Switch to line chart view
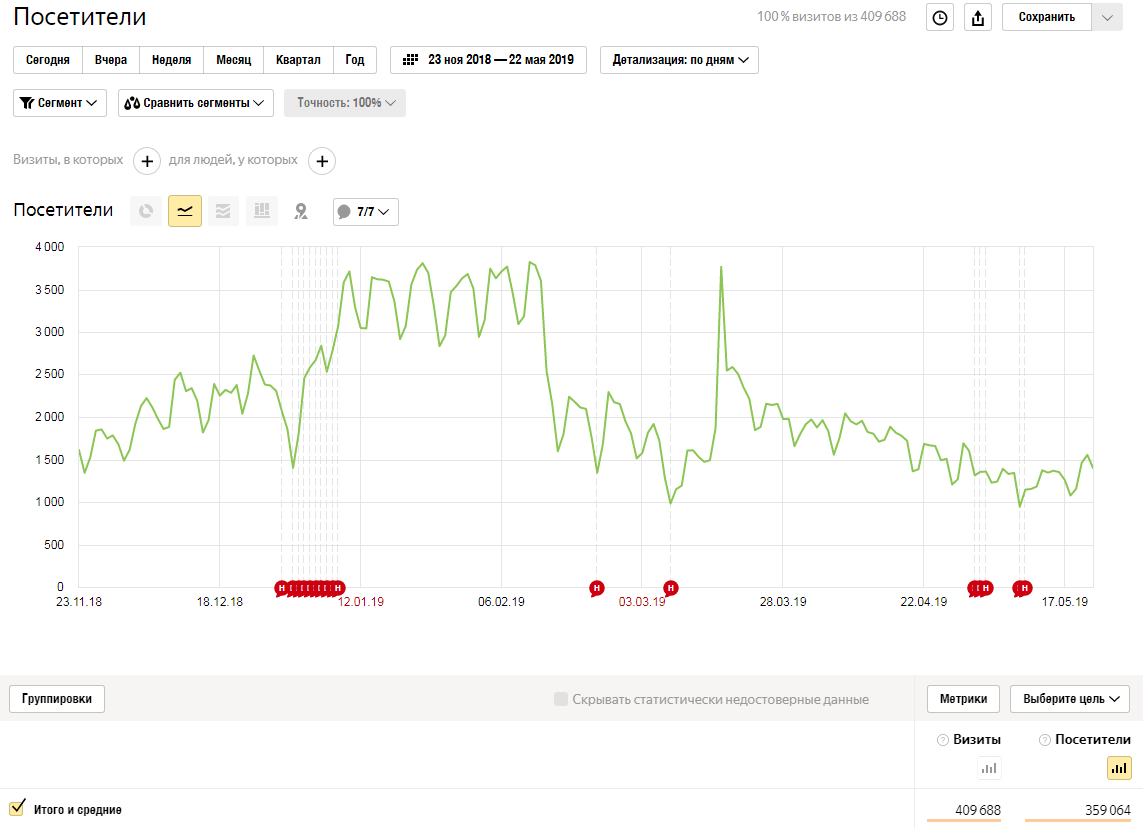The image size is (1143, 838). 185,211
